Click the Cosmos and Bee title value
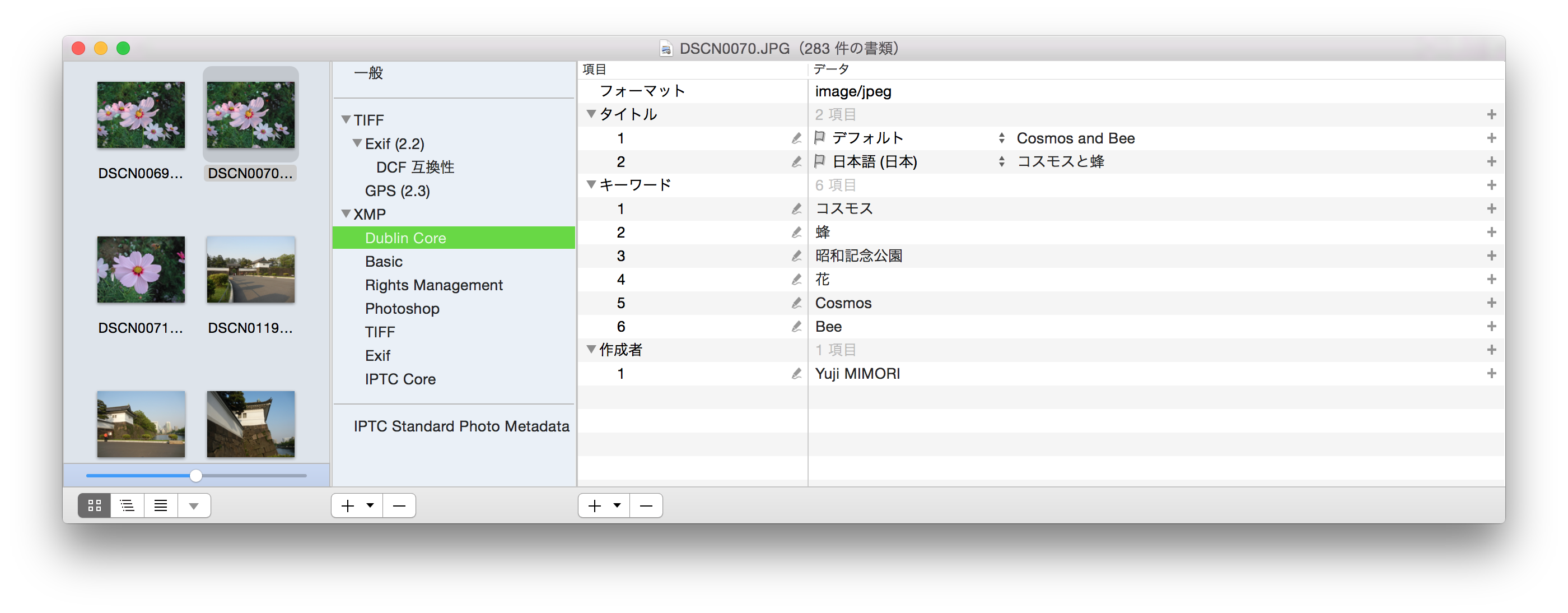This screenshot has height=613, width=1568. click(x=1076, y=138)
